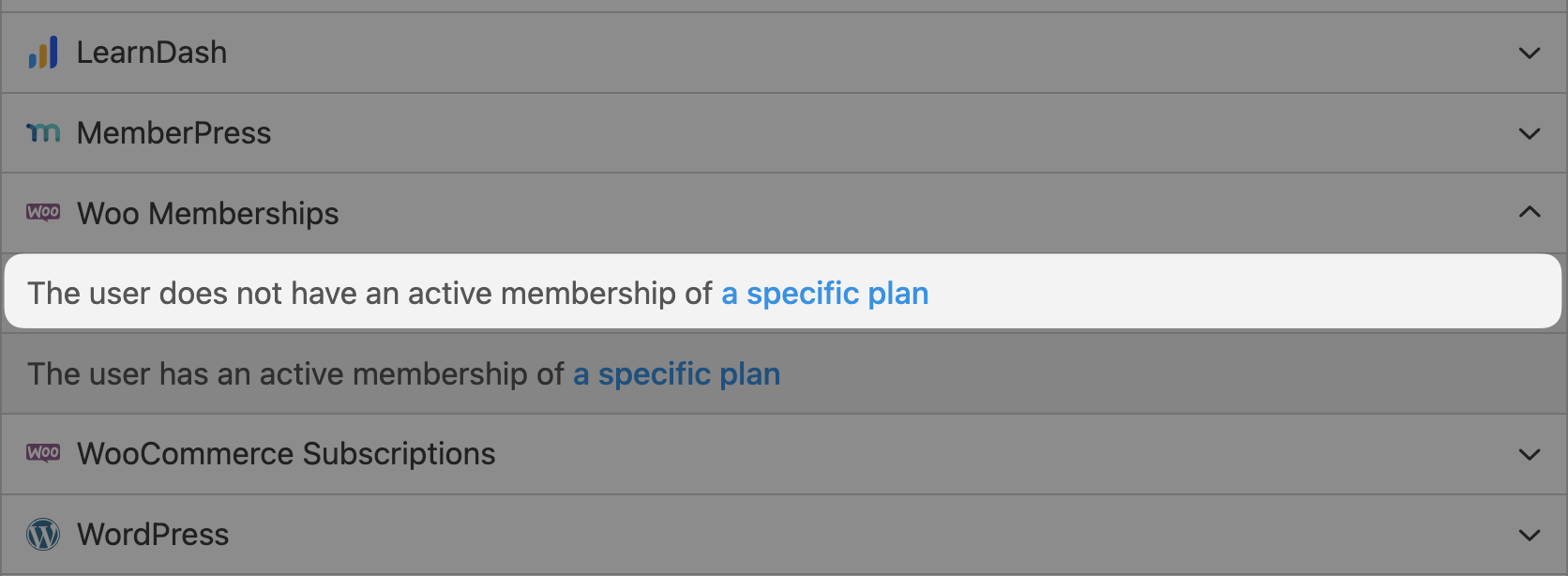Click the Woo Memberships heading

(207, 214)
